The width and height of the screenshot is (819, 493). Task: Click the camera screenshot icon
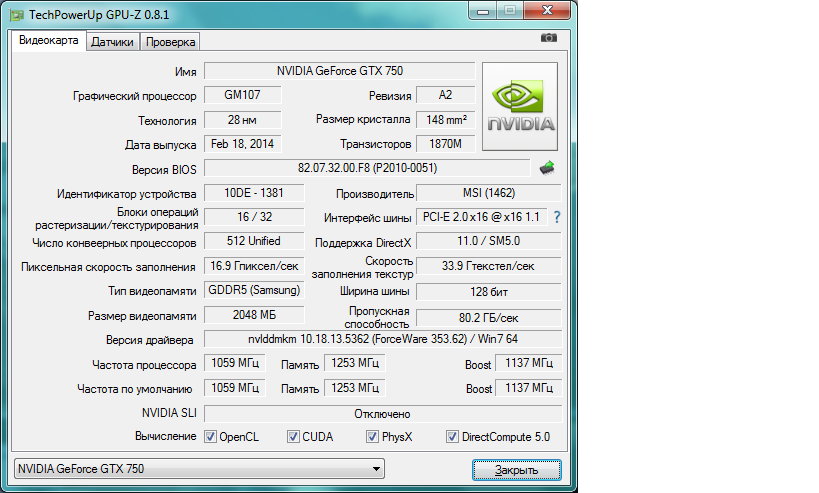(x=548, y=38)
